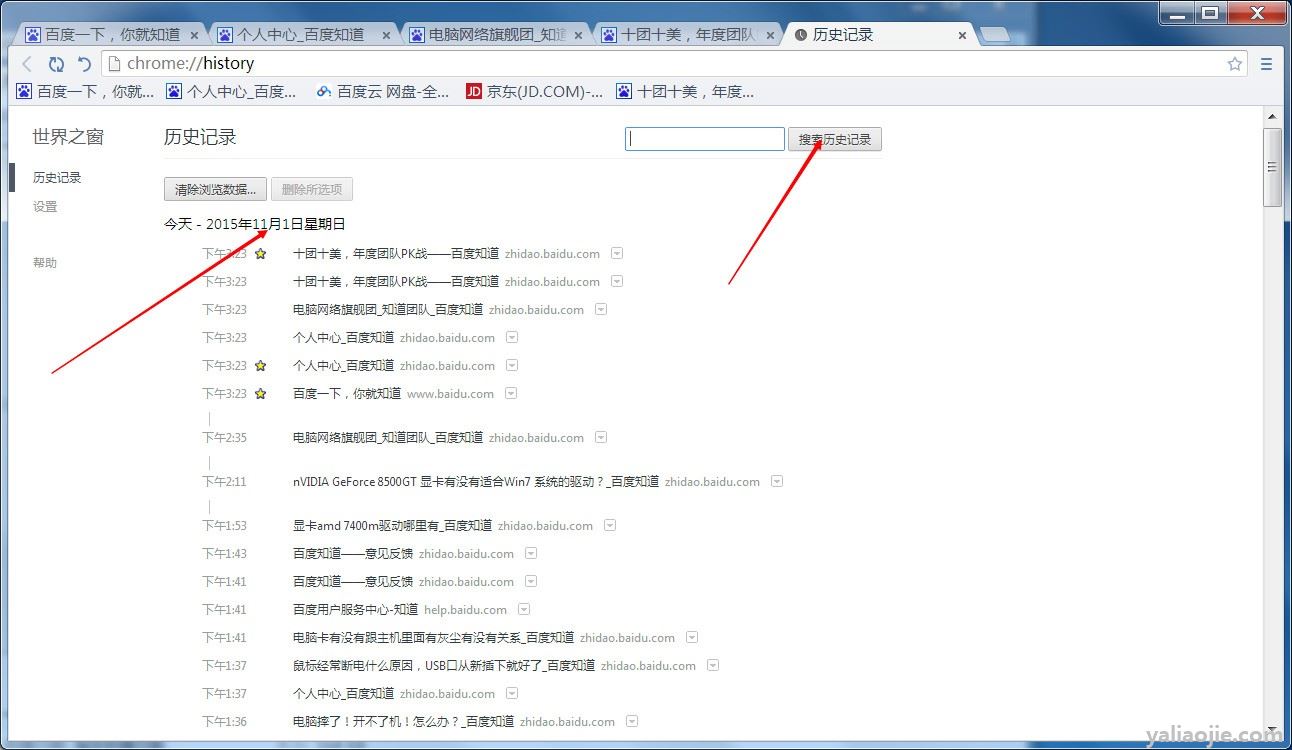Reload the page with the refresh icon

[56, 64]
